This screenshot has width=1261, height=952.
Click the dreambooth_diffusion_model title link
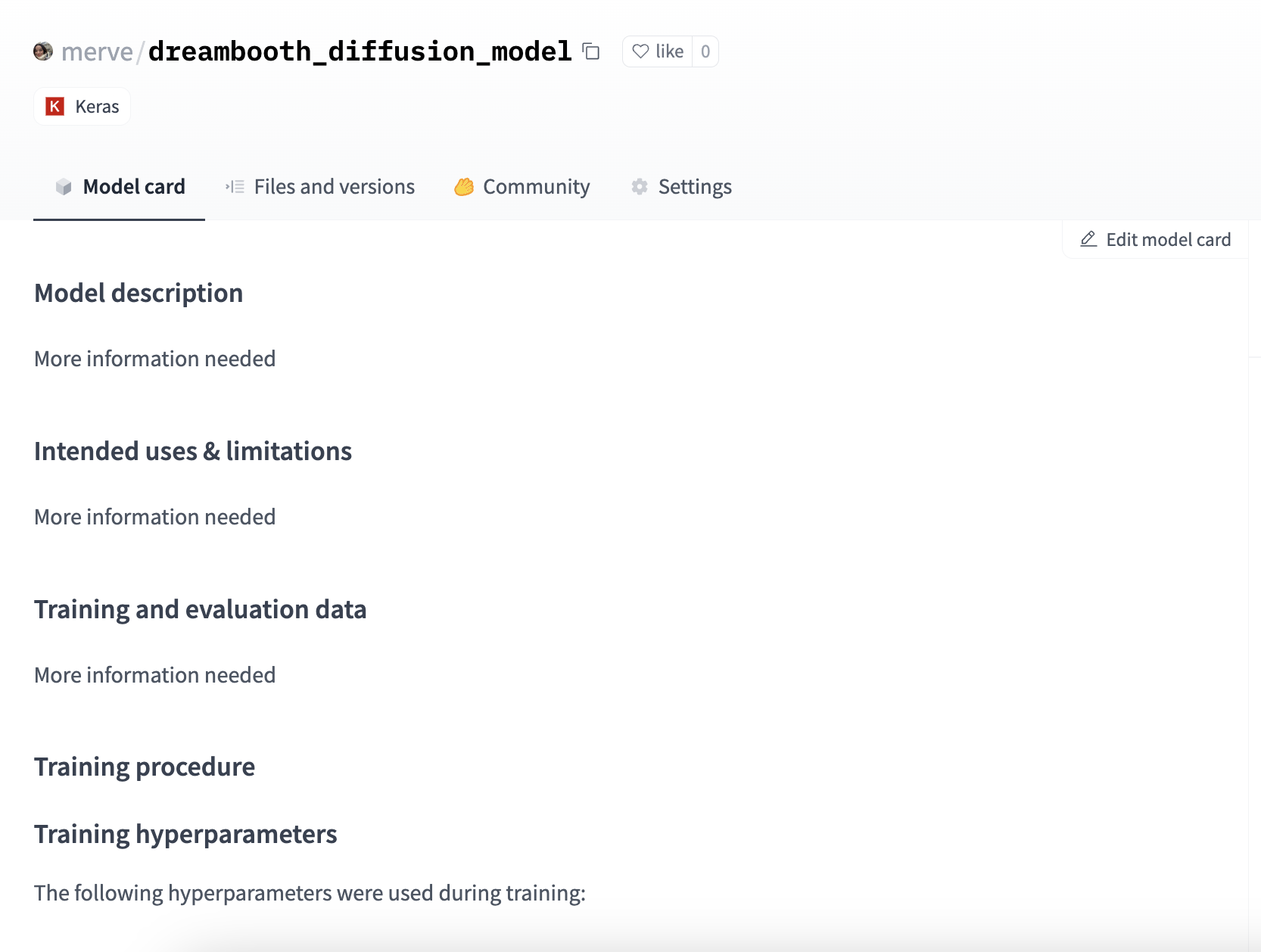pos(360,51)
